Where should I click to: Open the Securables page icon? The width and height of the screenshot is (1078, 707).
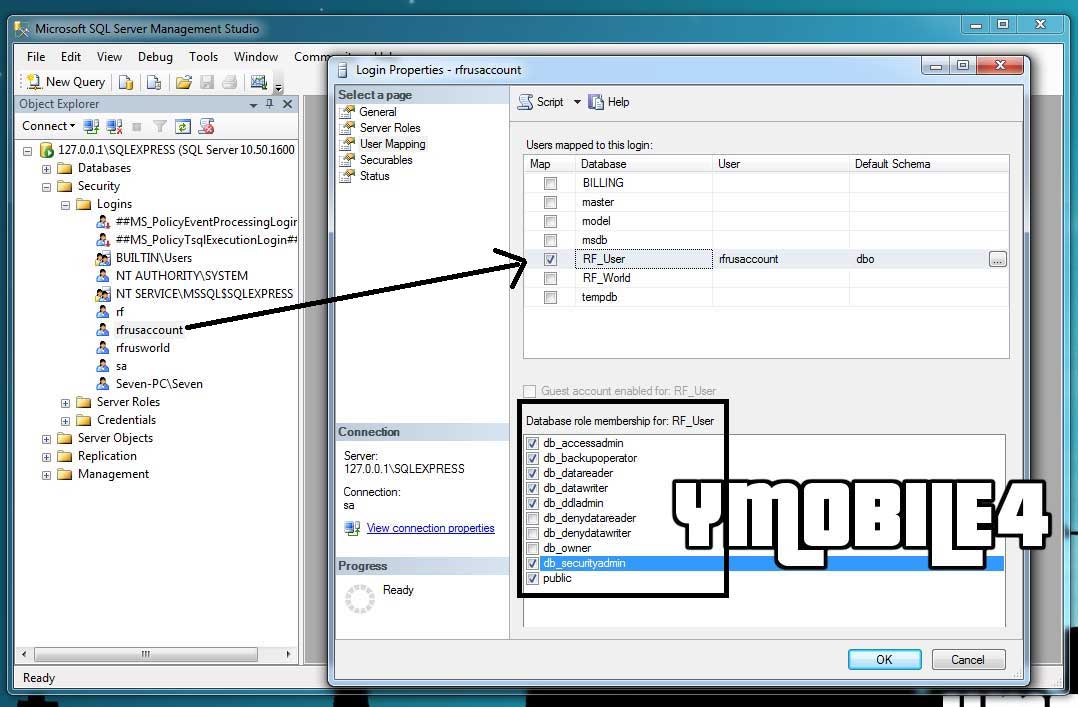(x=347, y=160)
